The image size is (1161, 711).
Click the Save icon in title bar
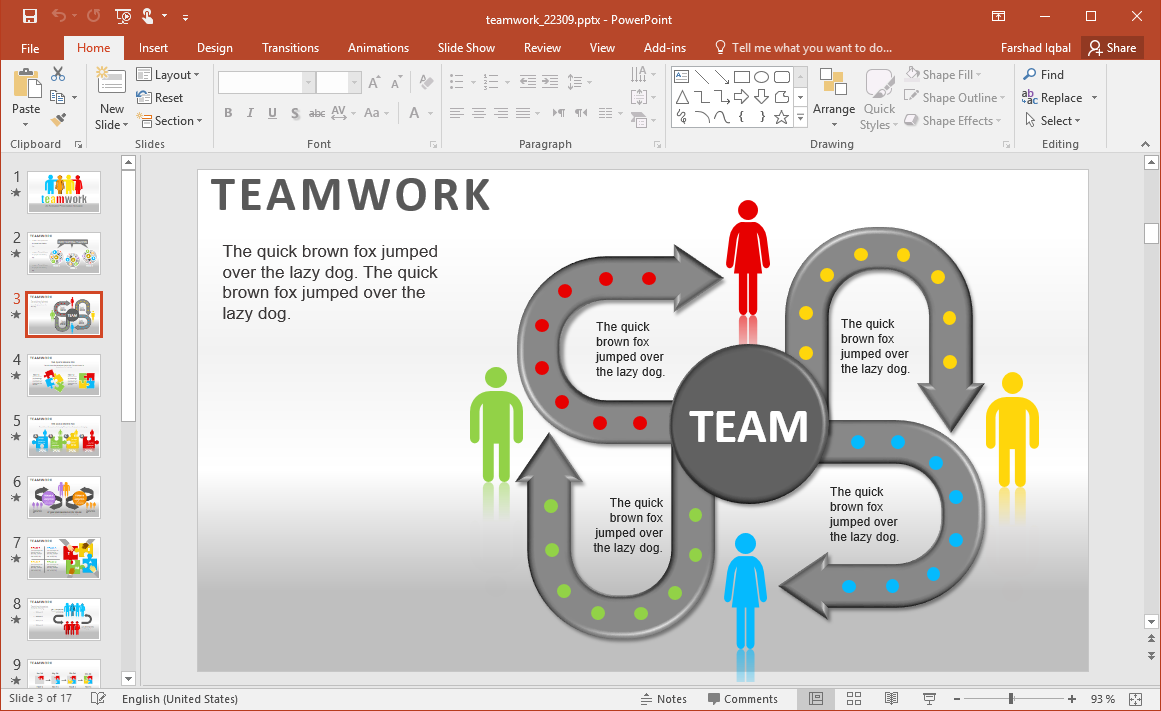(30, 16)
